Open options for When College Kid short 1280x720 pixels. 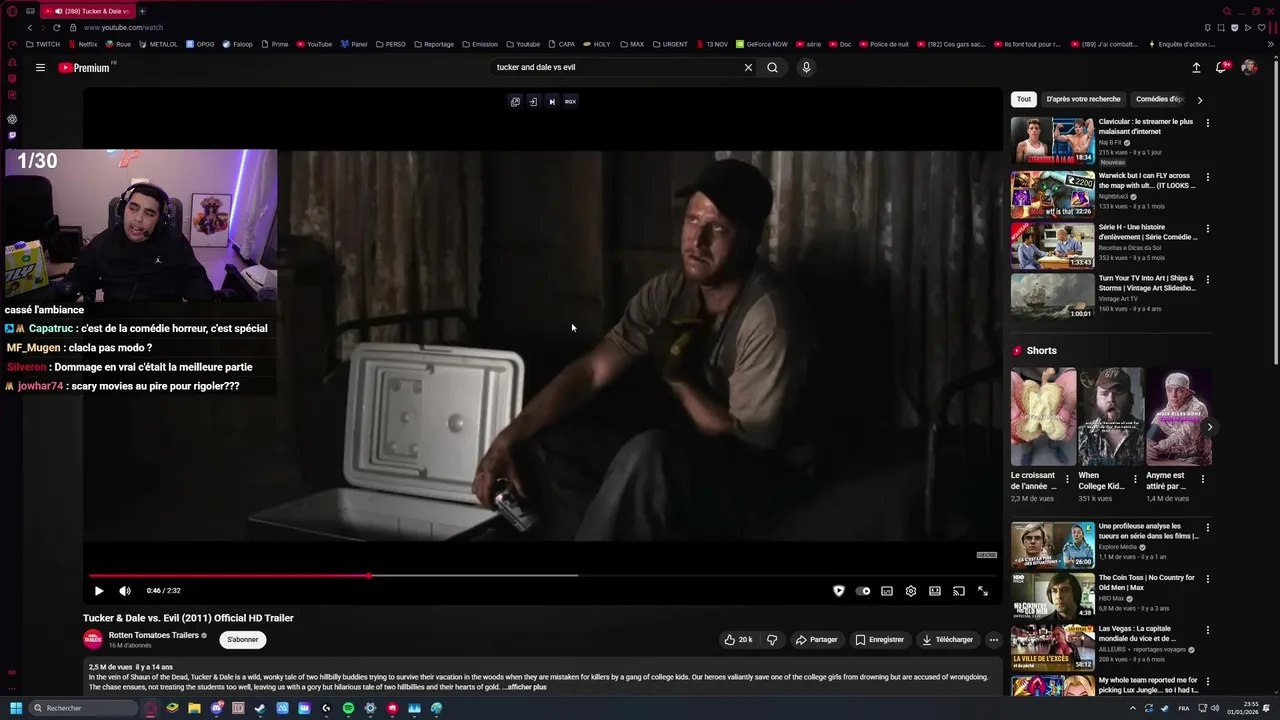tap(1135, 479)
